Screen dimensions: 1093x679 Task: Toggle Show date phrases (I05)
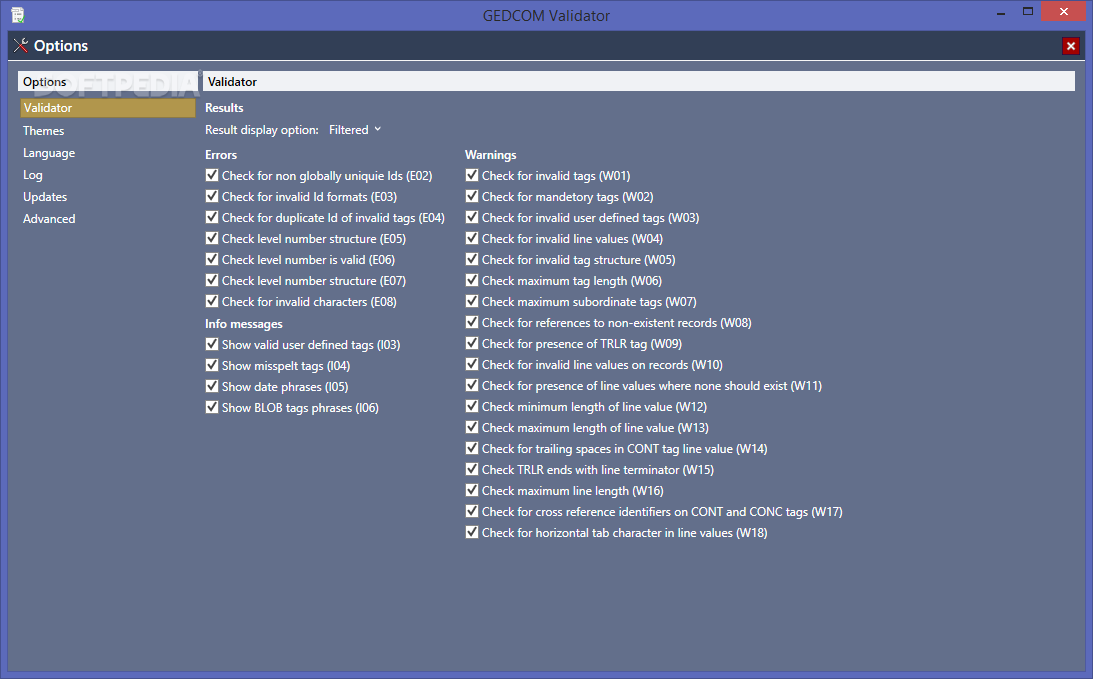(212, 386)
